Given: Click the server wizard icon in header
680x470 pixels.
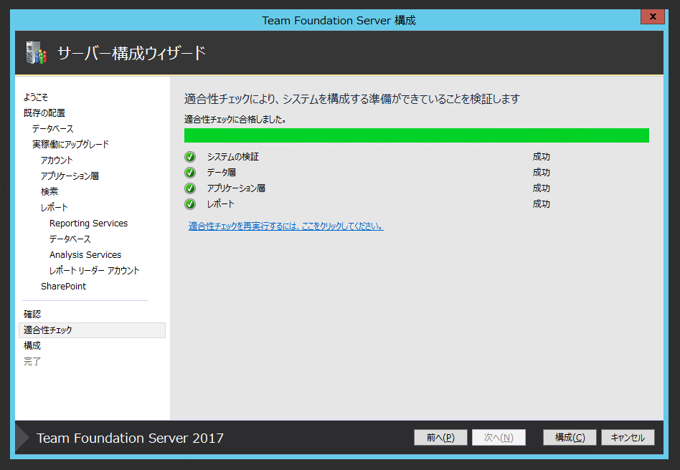Looking at the screenshot, I should [36, 53].
